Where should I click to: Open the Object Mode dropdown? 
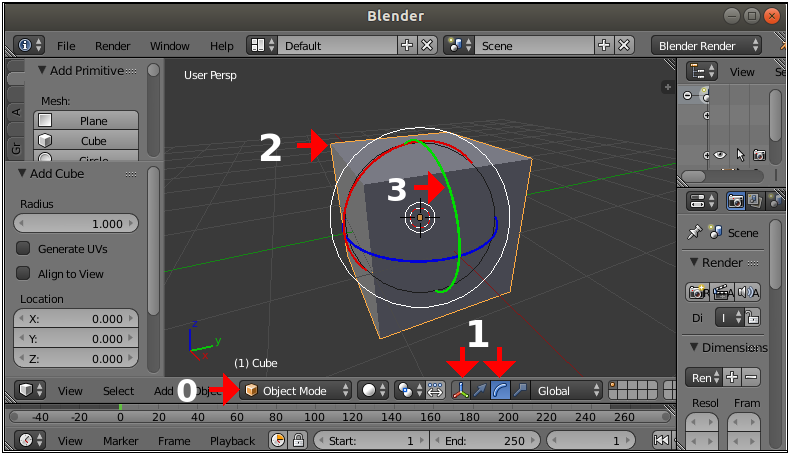point(295,391)
